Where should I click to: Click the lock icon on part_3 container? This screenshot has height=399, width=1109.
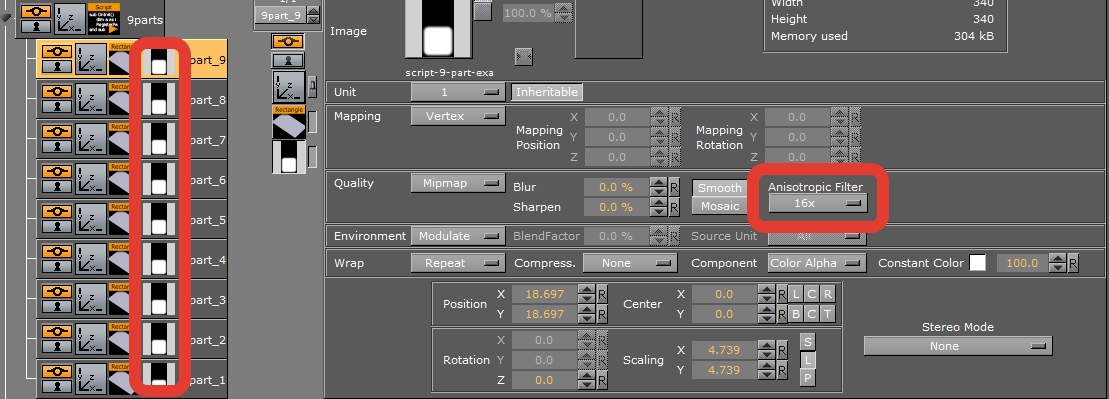click(57, 307)
